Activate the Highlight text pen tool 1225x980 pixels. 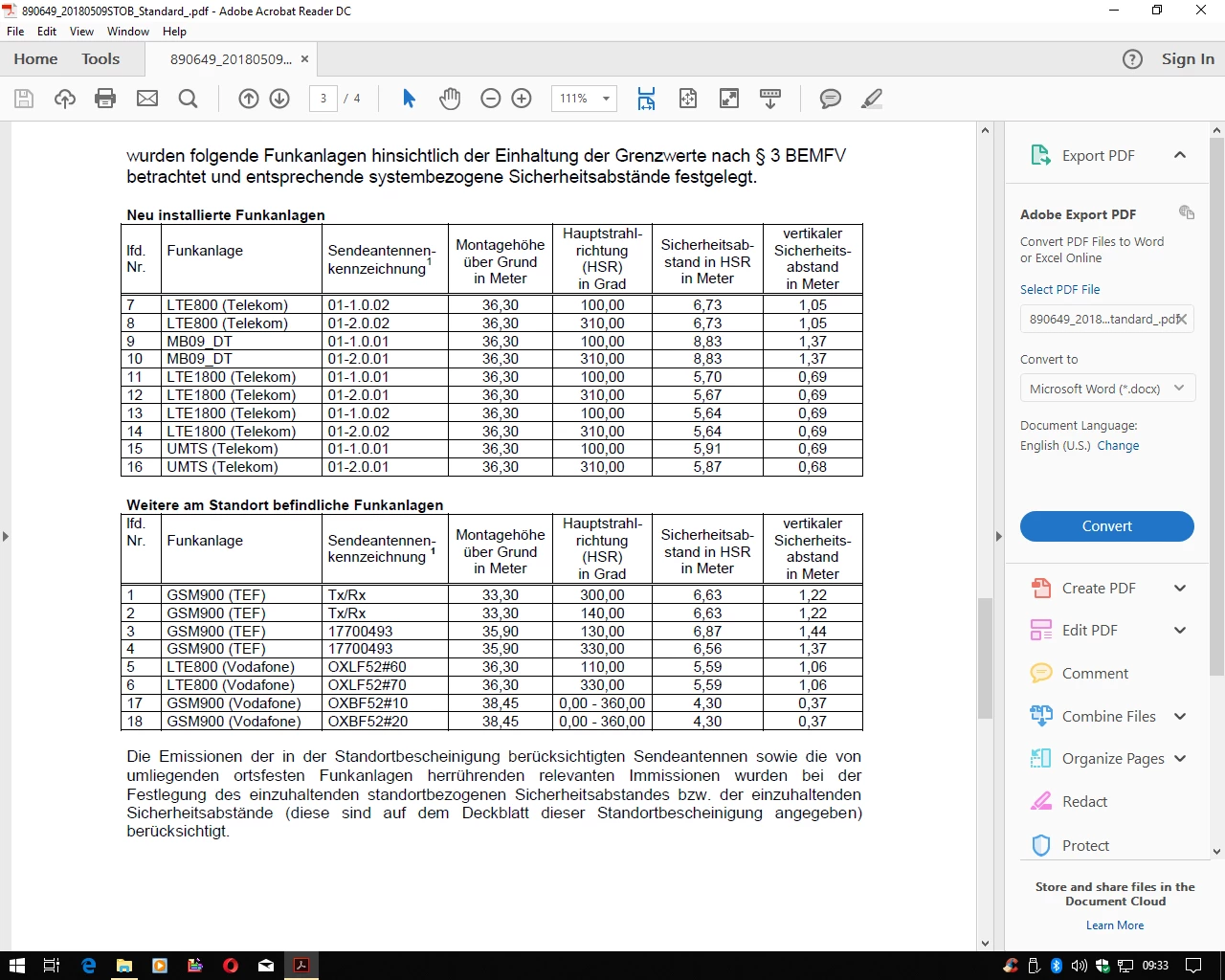872,99
